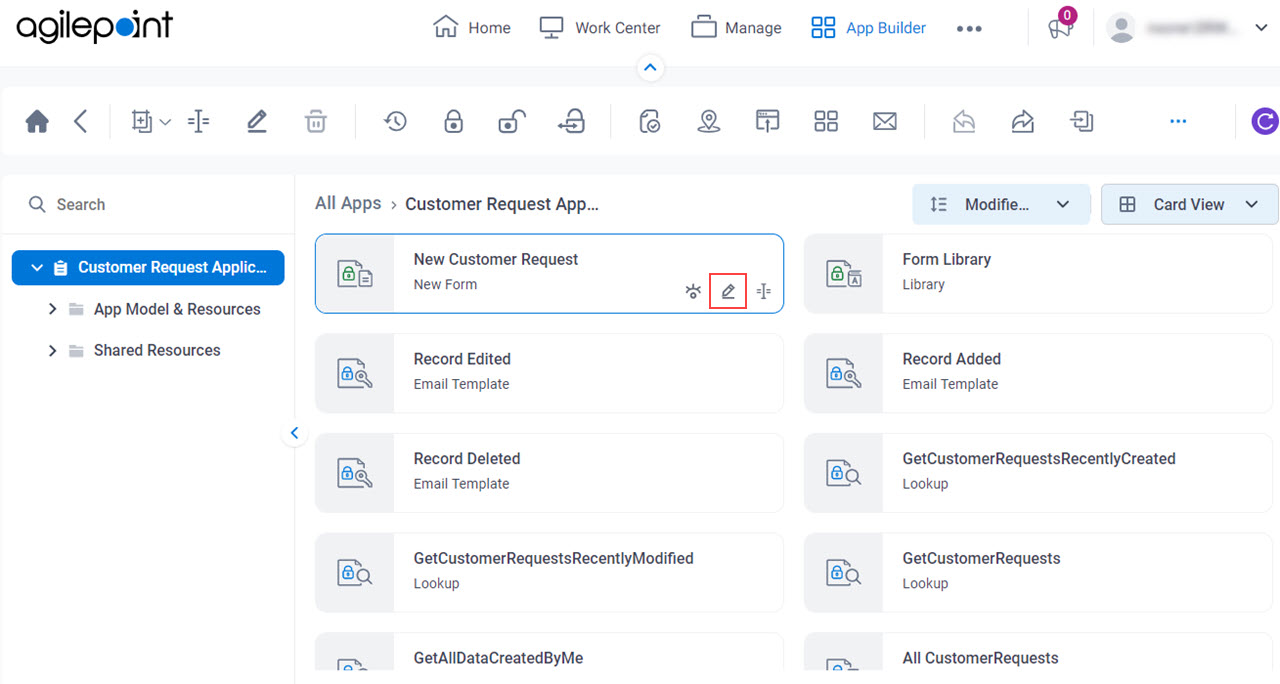Image resolution: width=1280 pixels, height=684 pixels.
Task: Collapse the left sidebar panel arrow
Action: click(x=294, y=433)
